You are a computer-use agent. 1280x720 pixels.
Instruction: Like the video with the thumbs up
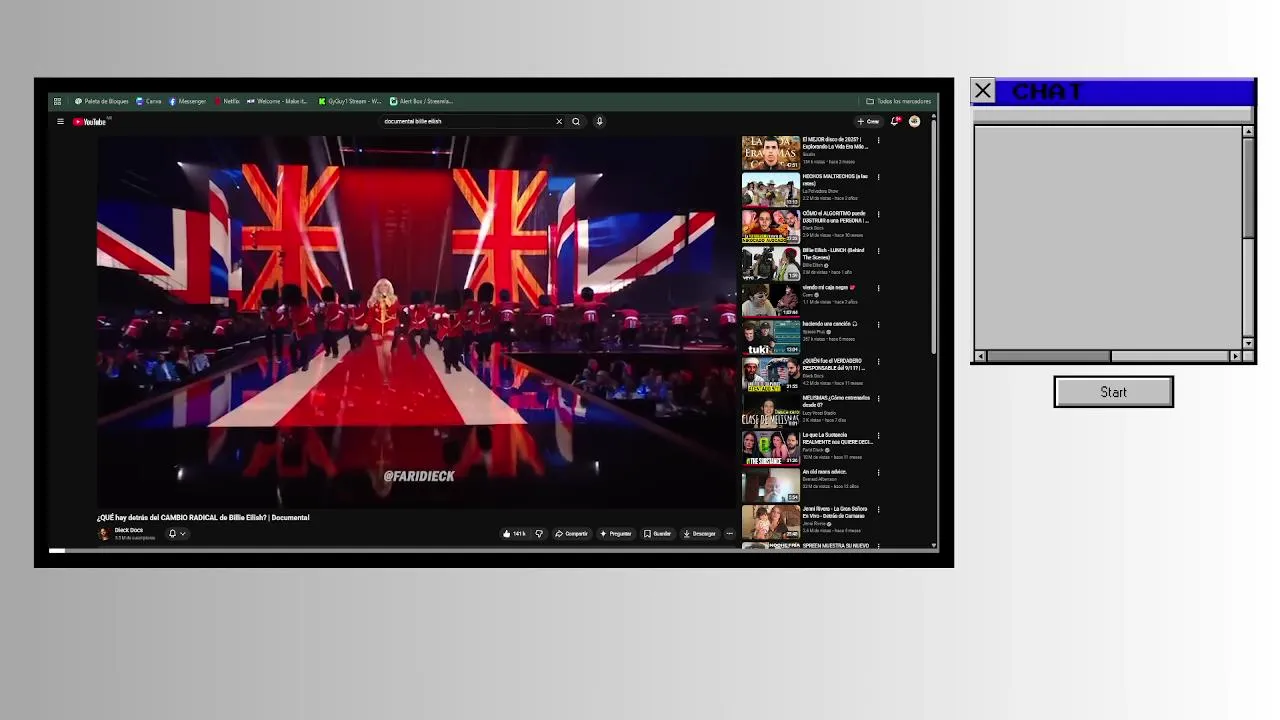point(514,534)
